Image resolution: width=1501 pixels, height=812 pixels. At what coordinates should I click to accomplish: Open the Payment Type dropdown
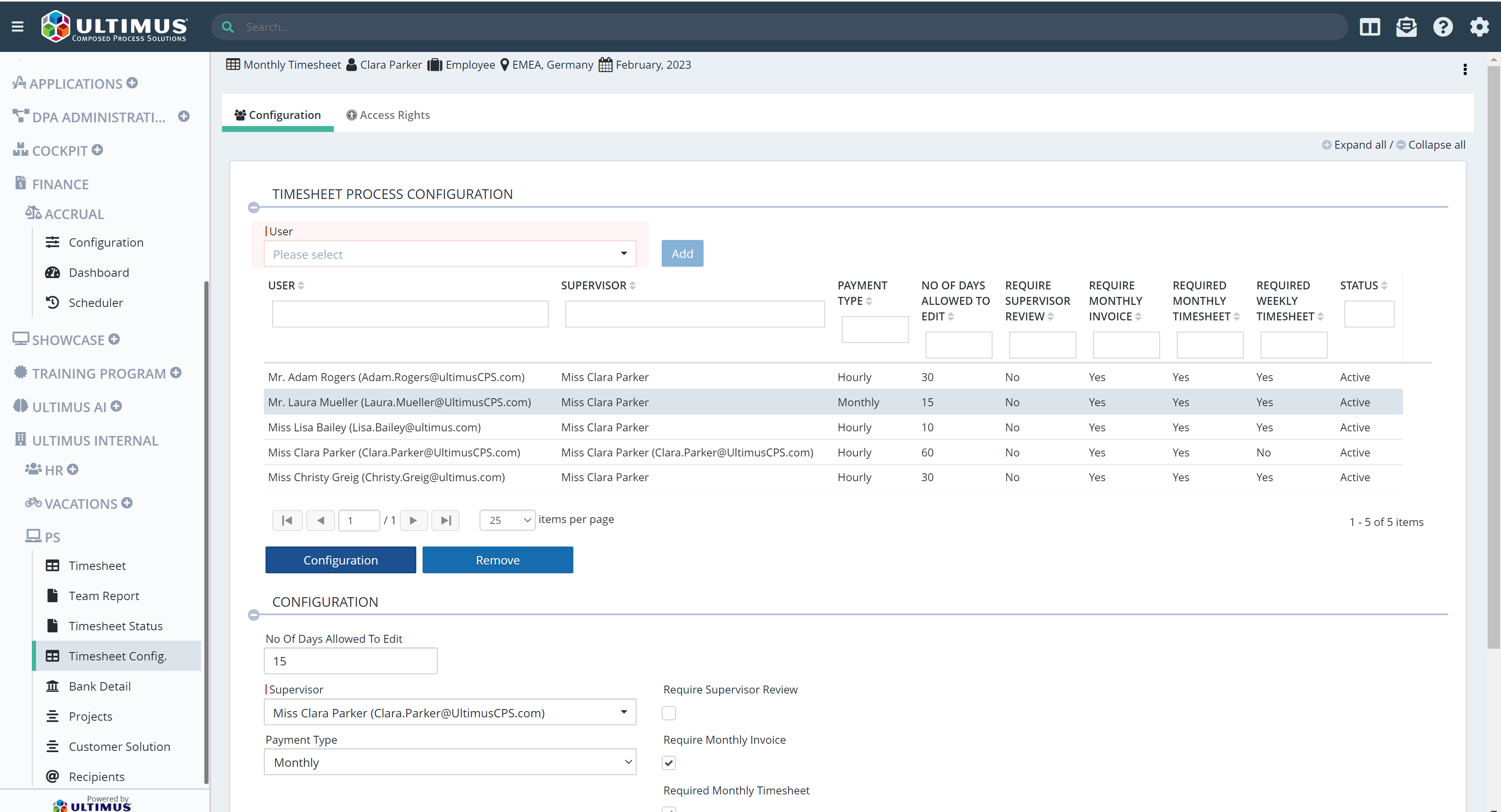tap(449, 763)
